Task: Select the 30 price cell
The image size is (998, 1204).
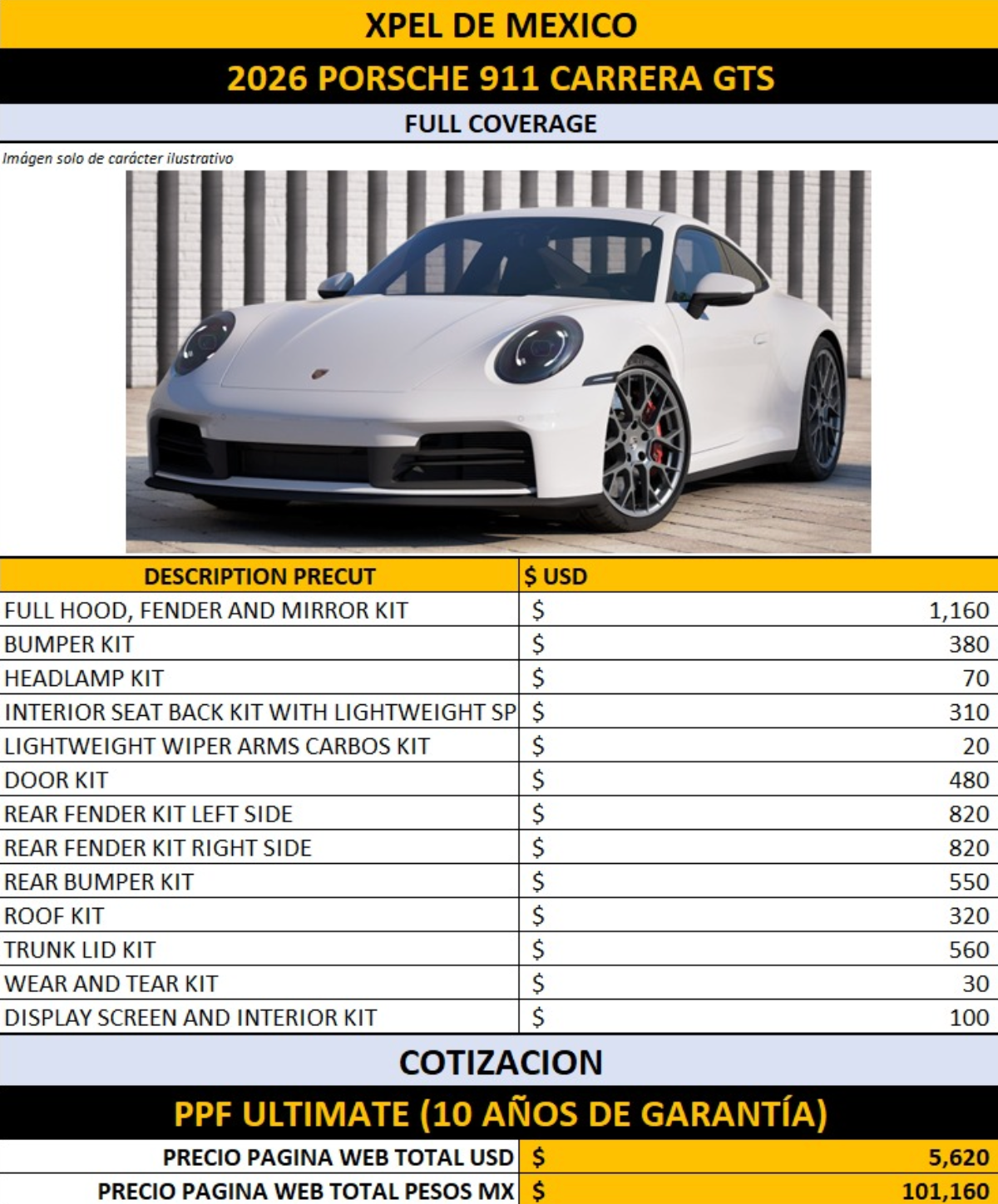Action: [758, 983]
